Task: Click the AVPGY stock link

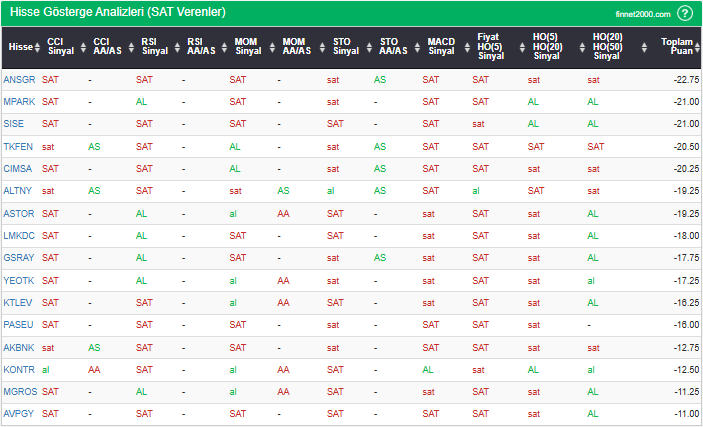Action: [x=18, y=414]
